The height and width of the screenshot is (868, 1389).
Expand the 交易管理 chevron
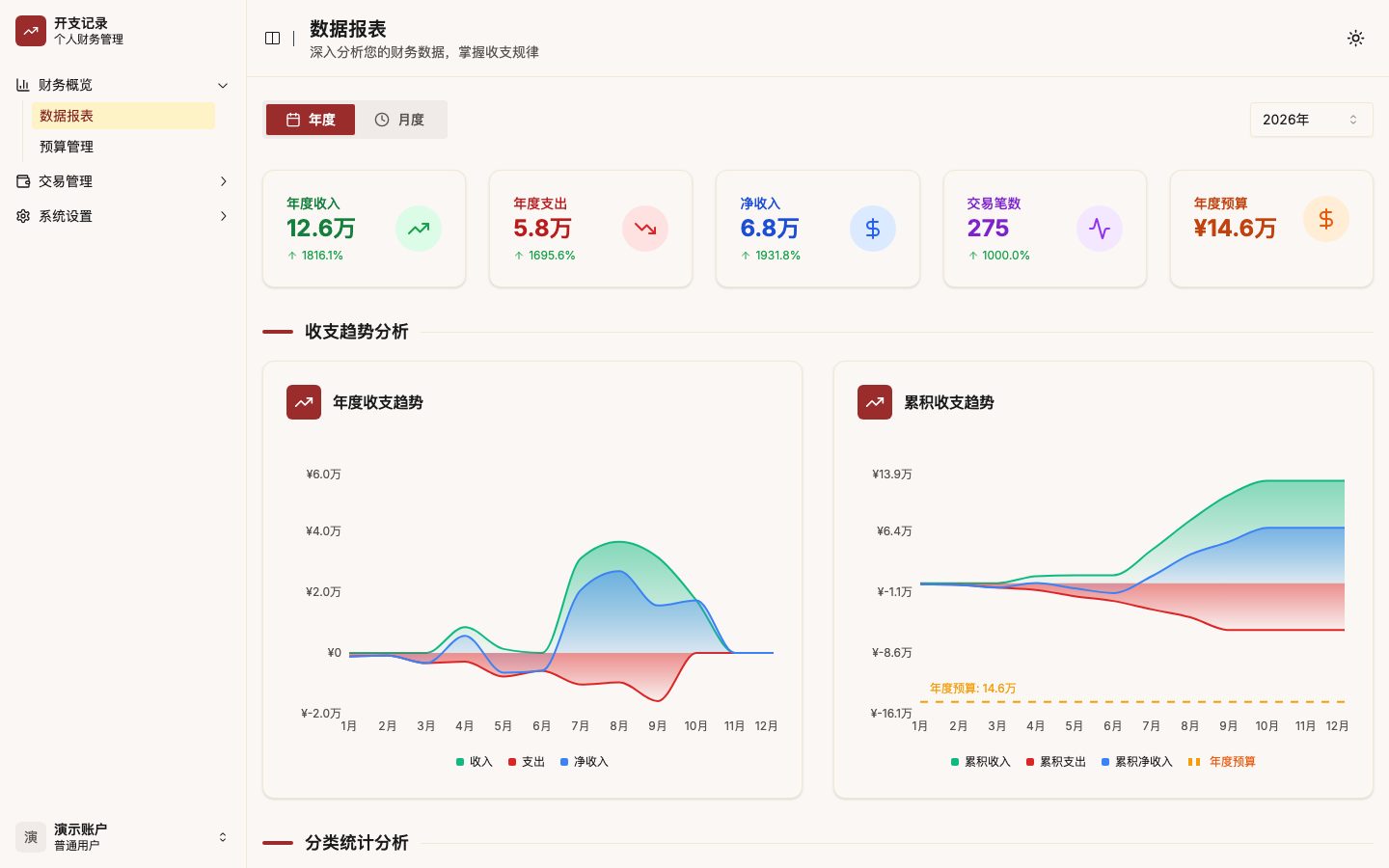click(x=223, y=181)
